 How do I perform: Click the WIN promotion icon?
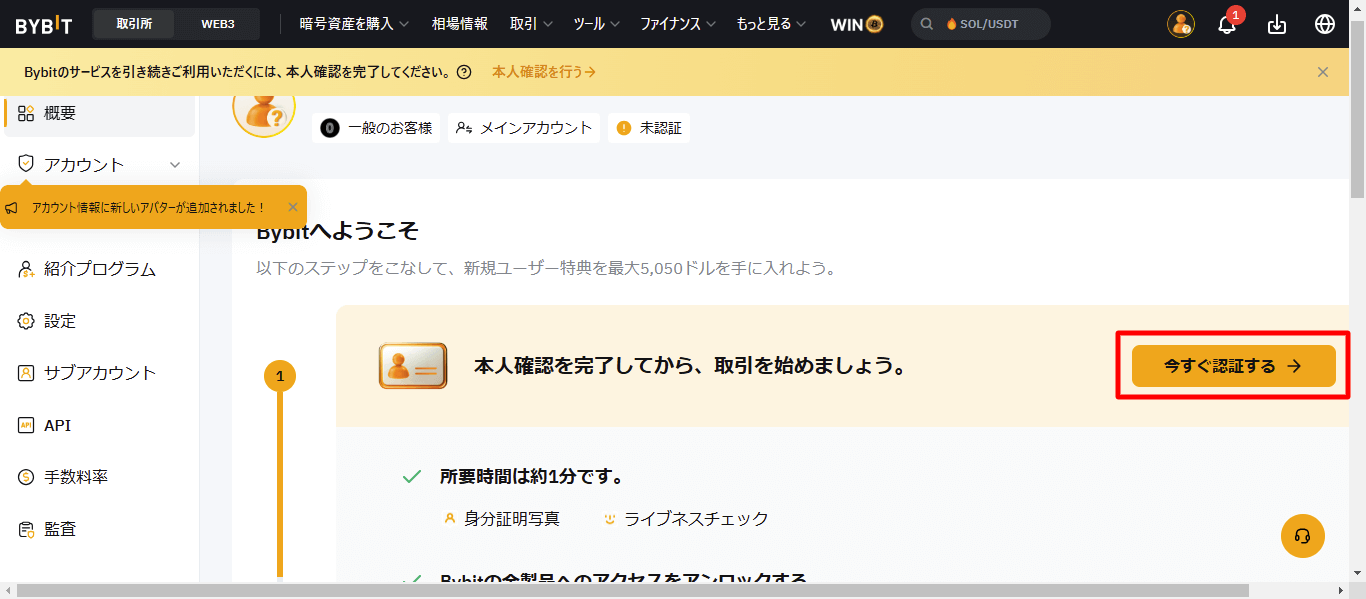(x=855, y=23)
